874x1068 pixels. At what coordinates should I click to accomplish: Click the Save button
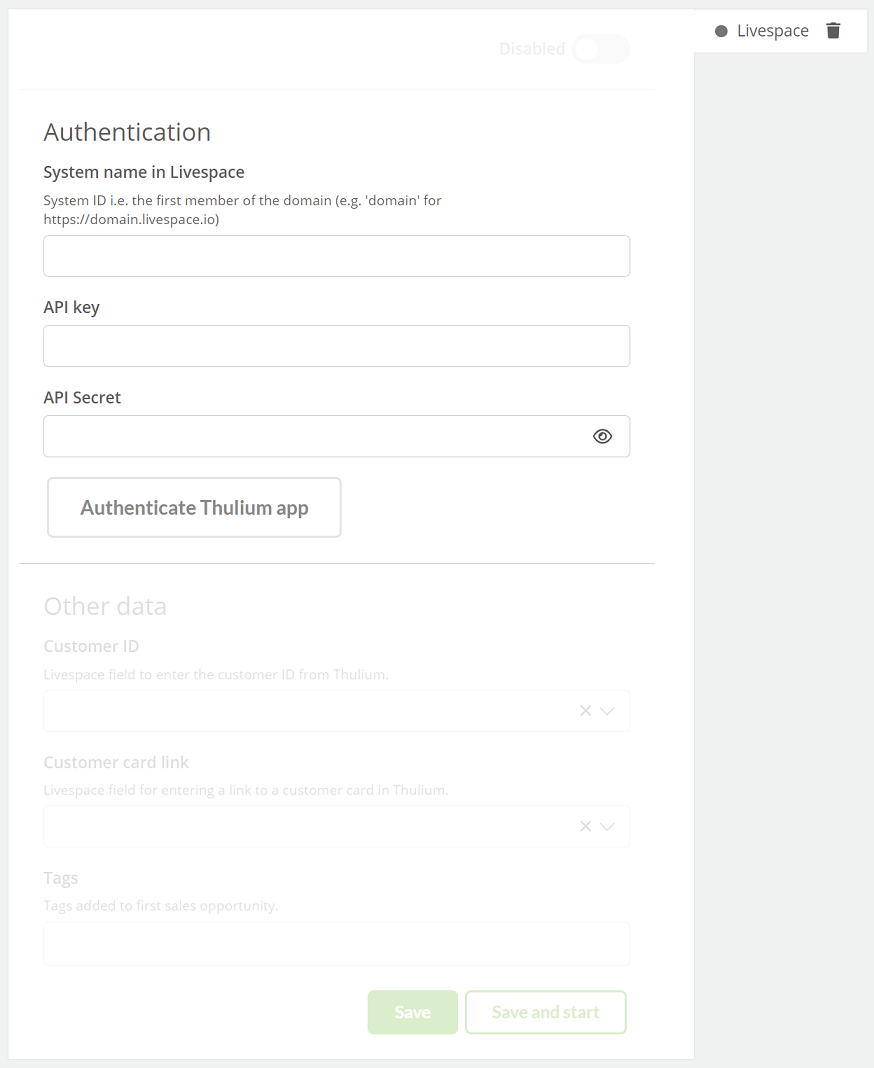(412, 1012)
